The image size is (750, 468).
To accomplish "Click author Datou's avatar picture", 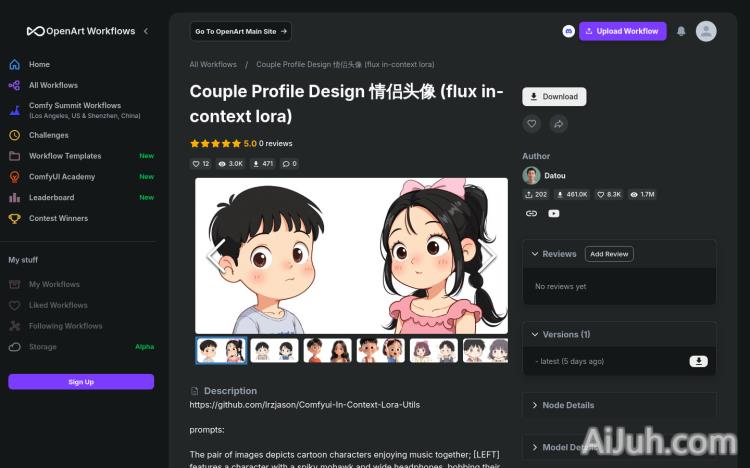I will pos(531,176).
